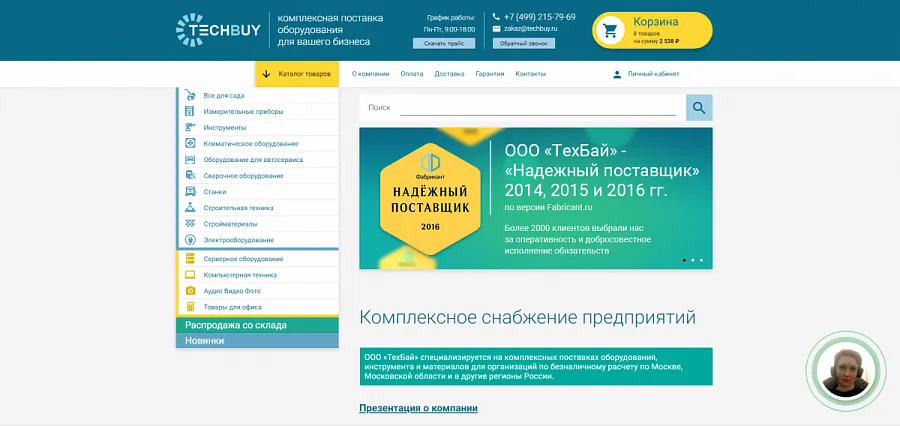
Task: Click the car service equipment icon
Action: (x=191, y=160)
